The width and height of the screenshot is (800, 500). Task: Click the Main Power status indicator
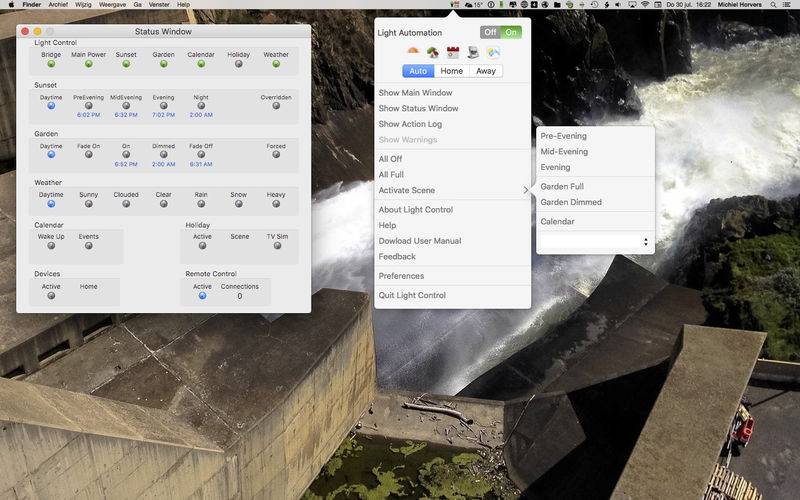pos(89,64)
